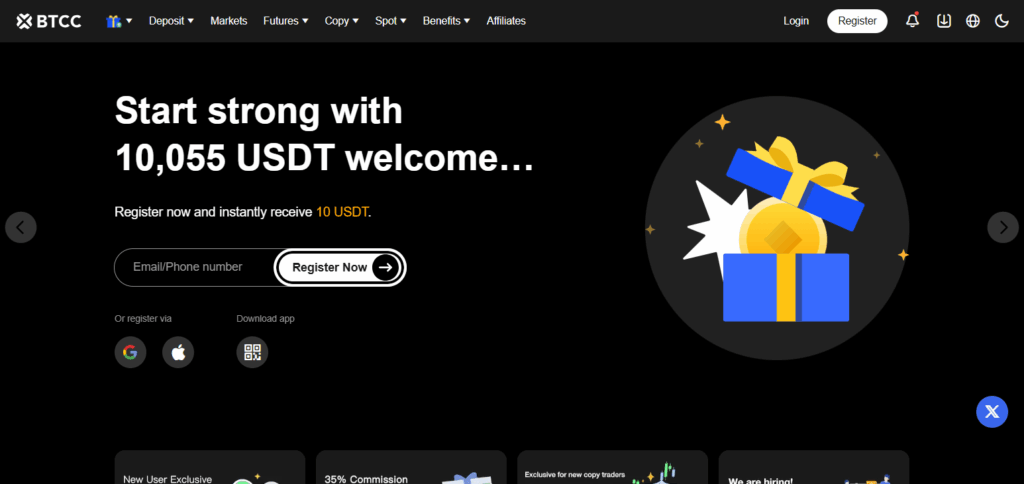
Task: Expand the Deposit dropdown
Action: (x=171, y=21)
